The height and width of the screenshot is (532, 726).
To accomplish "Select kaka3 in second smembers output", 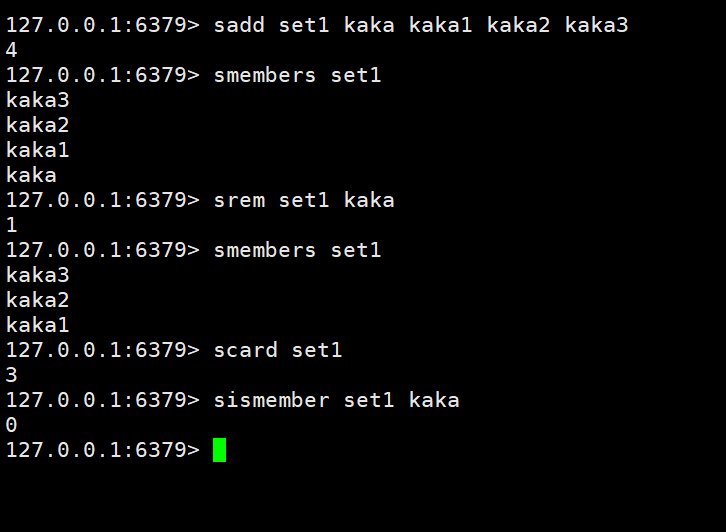I will pos(38,275).
